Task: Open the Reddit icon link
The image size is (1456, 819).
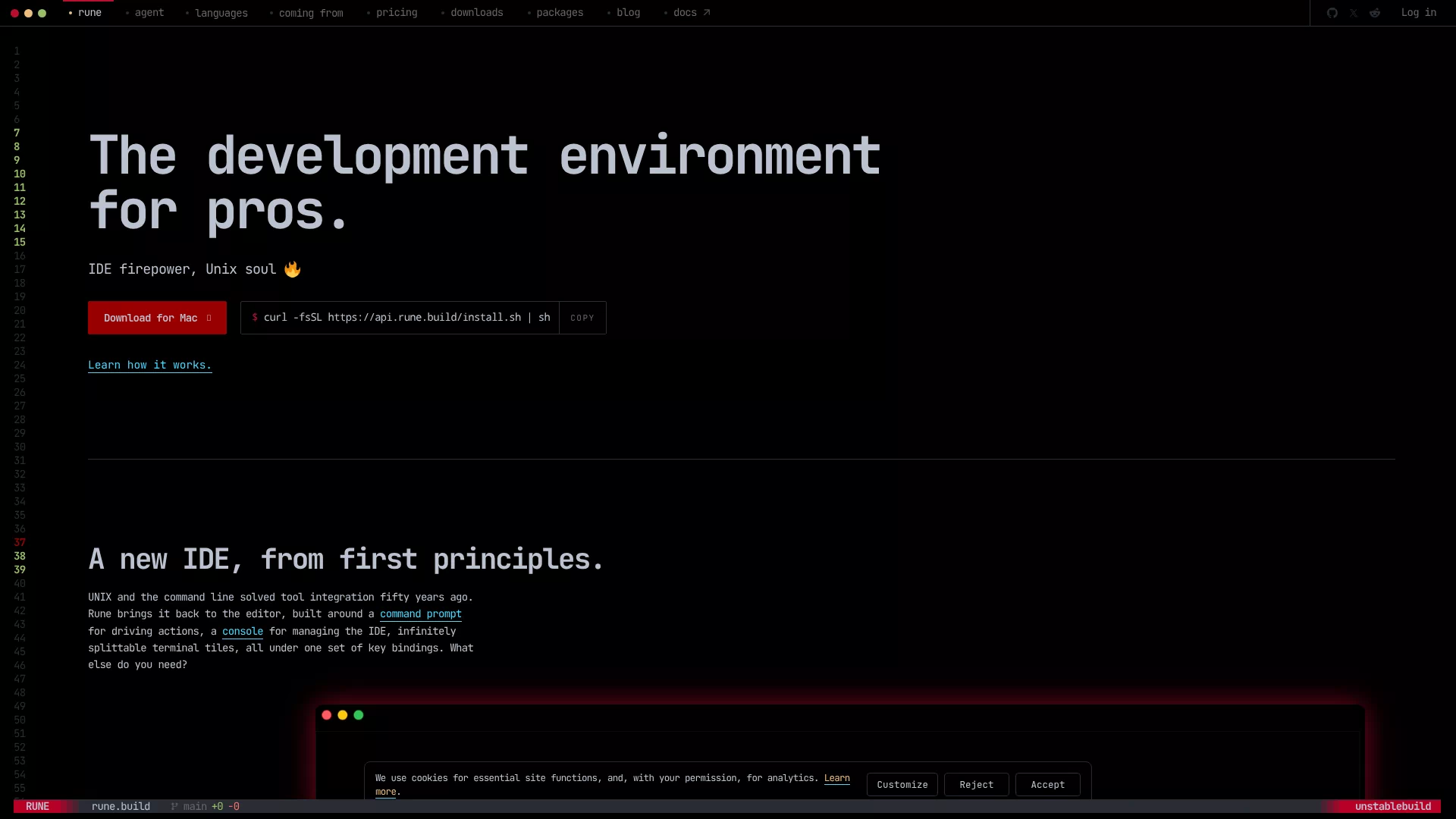Action: [1375, 13]
